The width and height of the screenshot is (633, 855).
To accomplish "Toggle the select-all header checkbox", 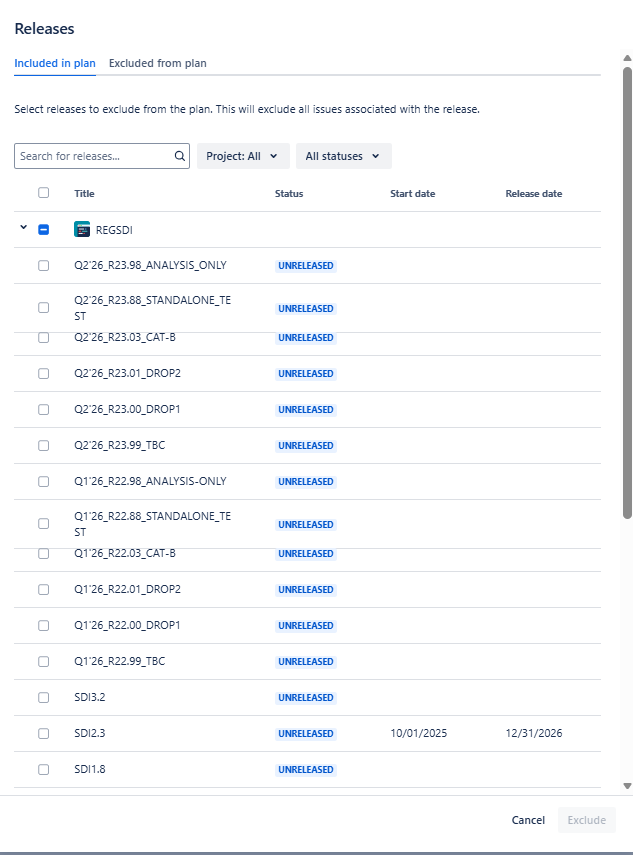I will 44,192.
